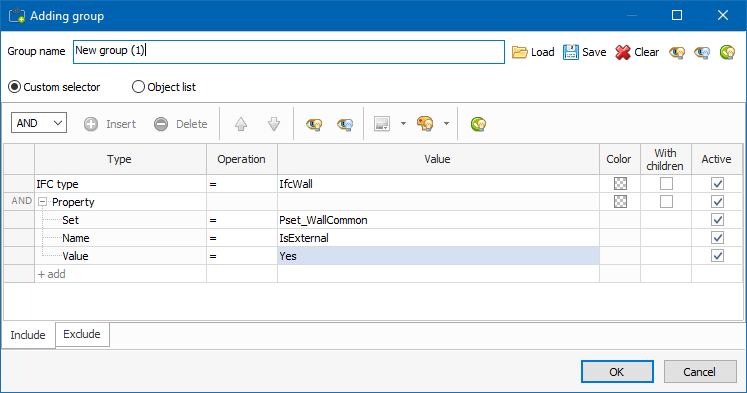Select the 'Set' tree row

point(121,220)
